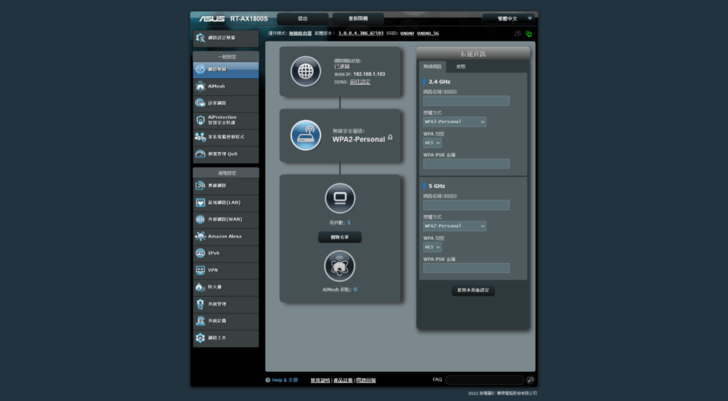Screen dimensions: 728x401
Task: Click the 2.4 GHz WPA-PSK key field
Action: coord(466,163)
